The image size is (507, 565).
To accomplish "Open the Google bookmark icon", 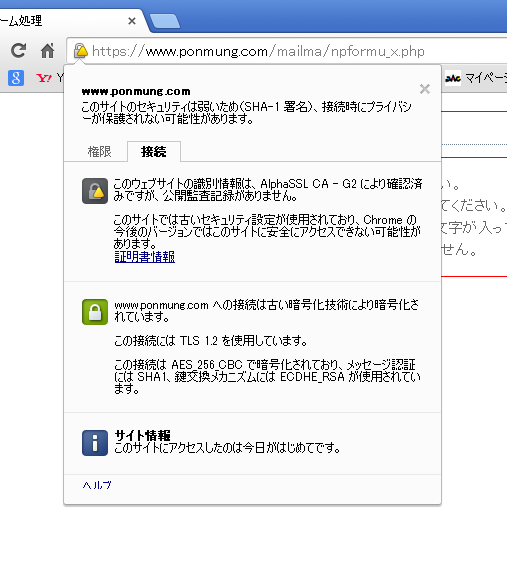I will (x=16, y=78).
